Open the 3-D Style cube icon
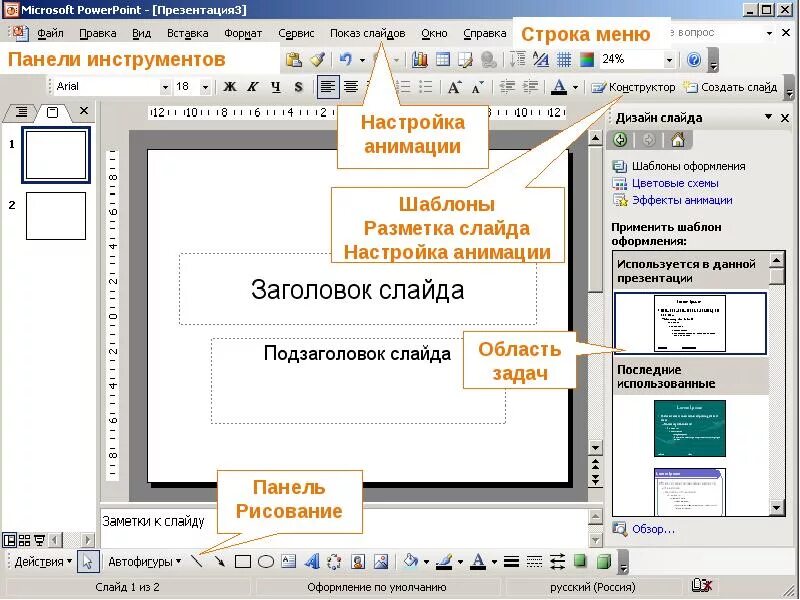This screenshot has height=600, width=800. (604, 562)
